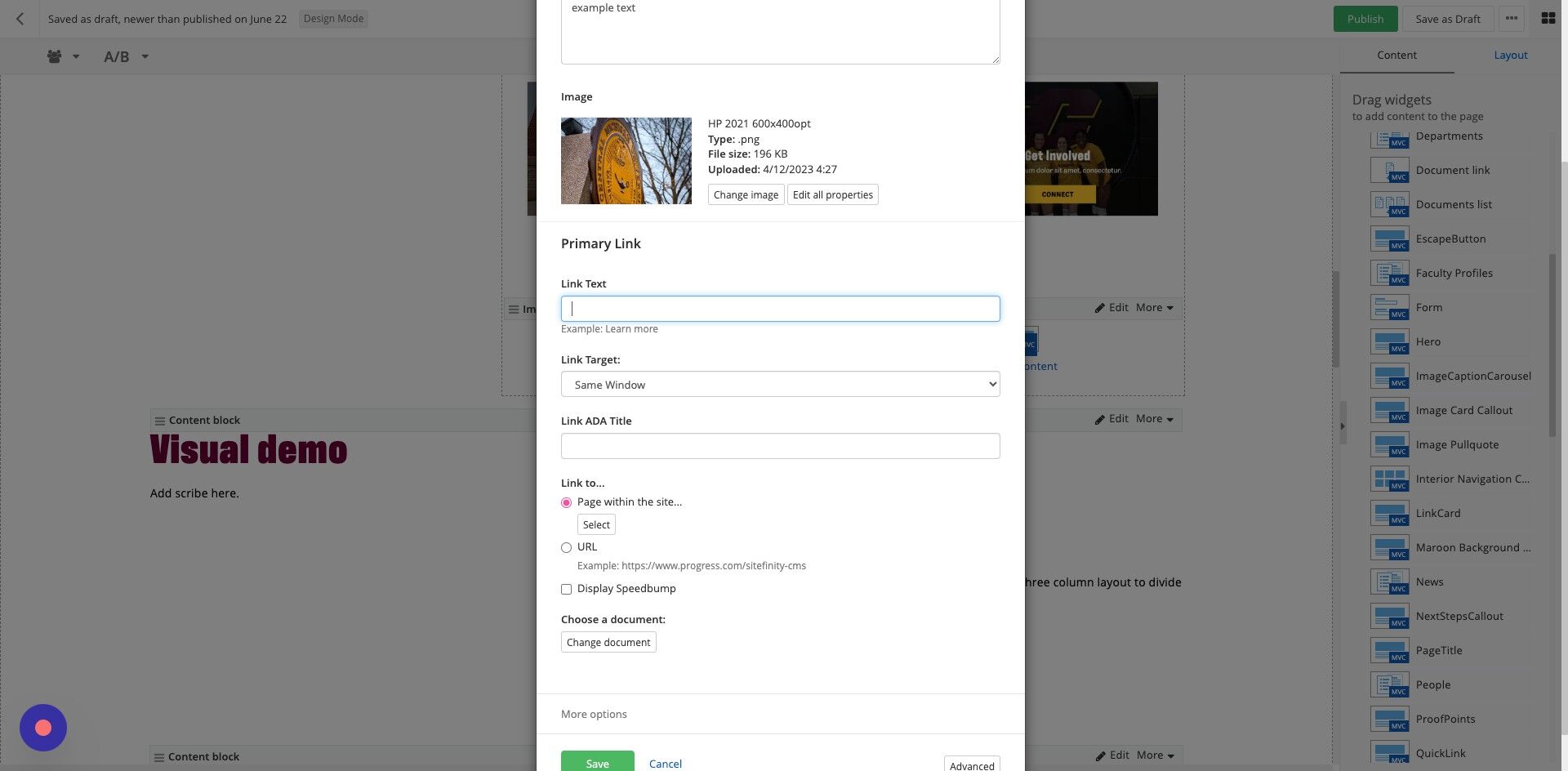Image resolution: width=1568 pixels, height=771 pixels.
Task: Click the PageTitle widget icon
Action: tap(1389, 650)
